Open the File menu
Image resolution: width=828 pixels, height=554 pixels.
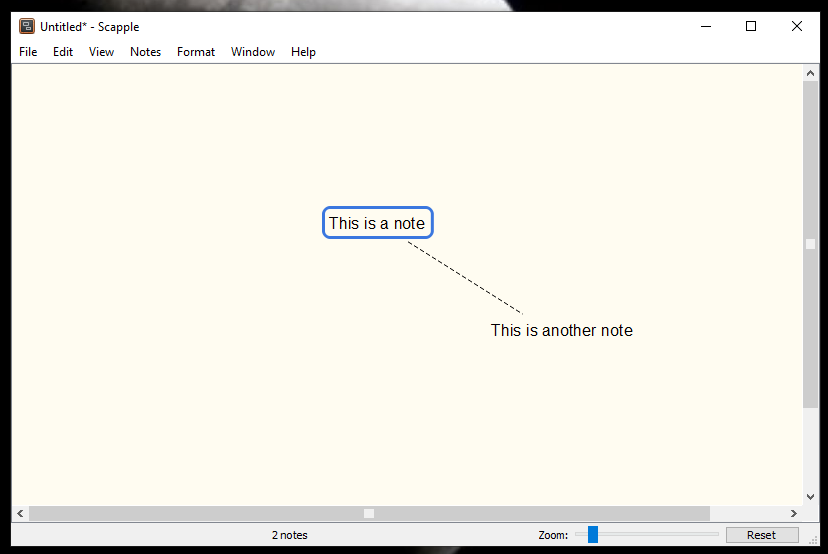point(28,52)
